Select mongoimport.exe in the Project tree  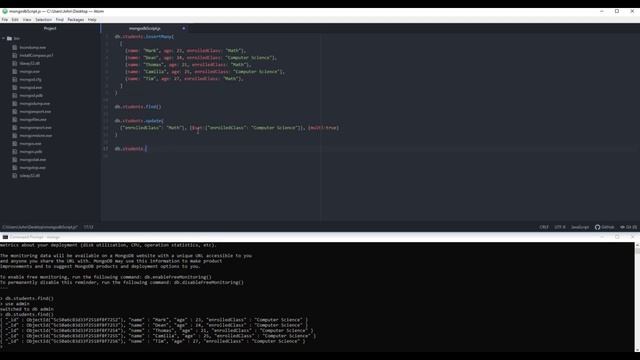point(36,127)
